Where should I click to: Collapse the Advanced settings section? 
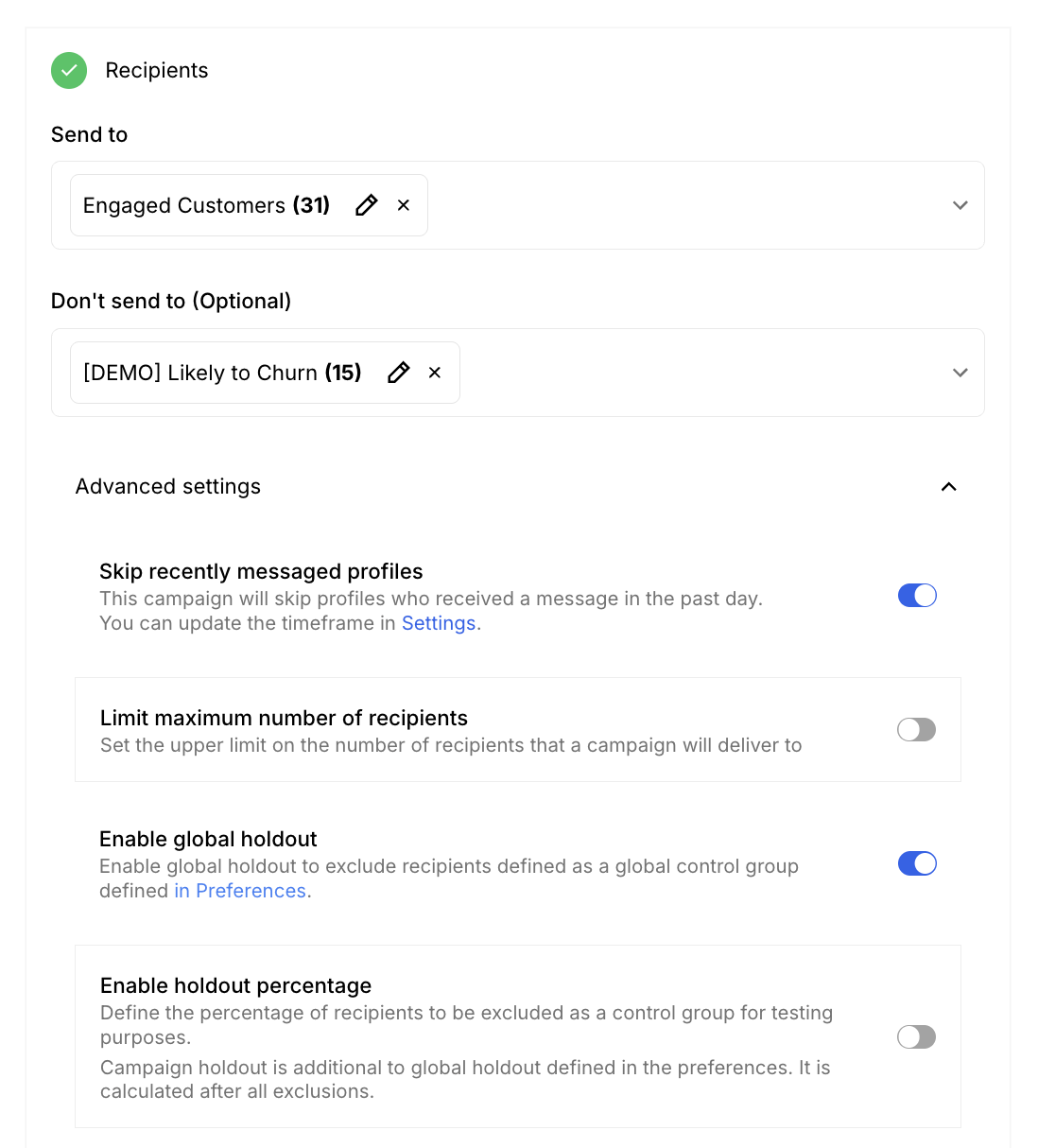[948, 487]
